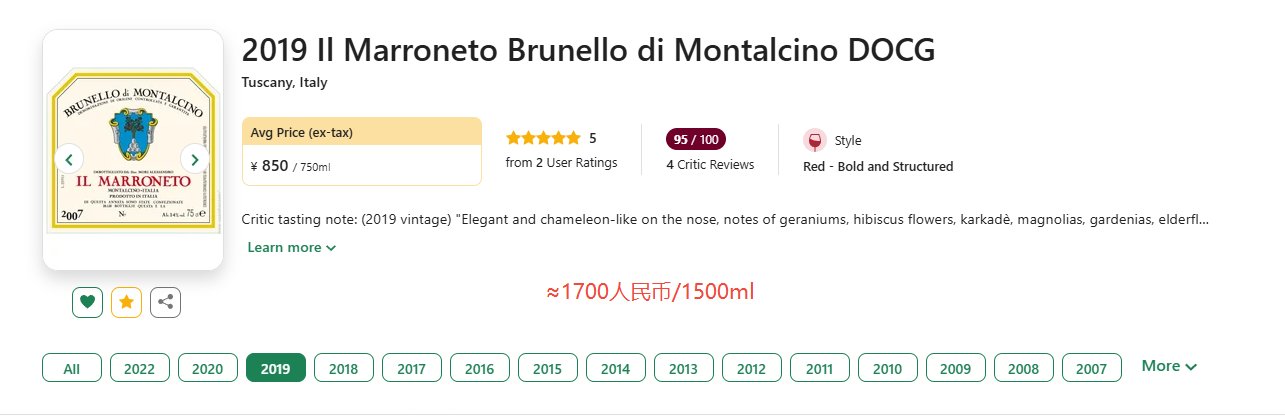Screen dimensions: 1285x419
Task: Click the gold star rating icon
Action: (x=126, y=301)
